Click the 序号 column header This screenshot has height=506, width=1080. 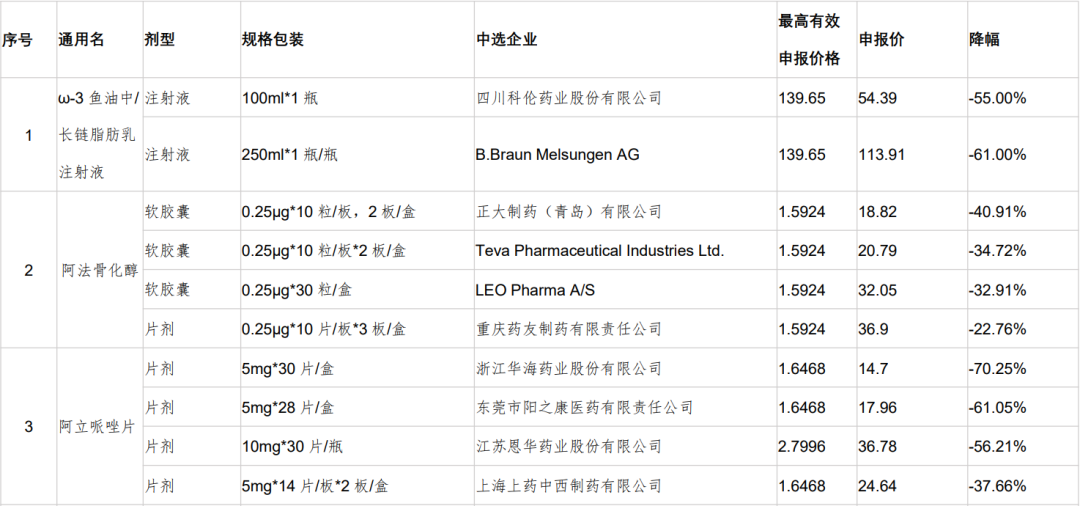tap(18, 40)
